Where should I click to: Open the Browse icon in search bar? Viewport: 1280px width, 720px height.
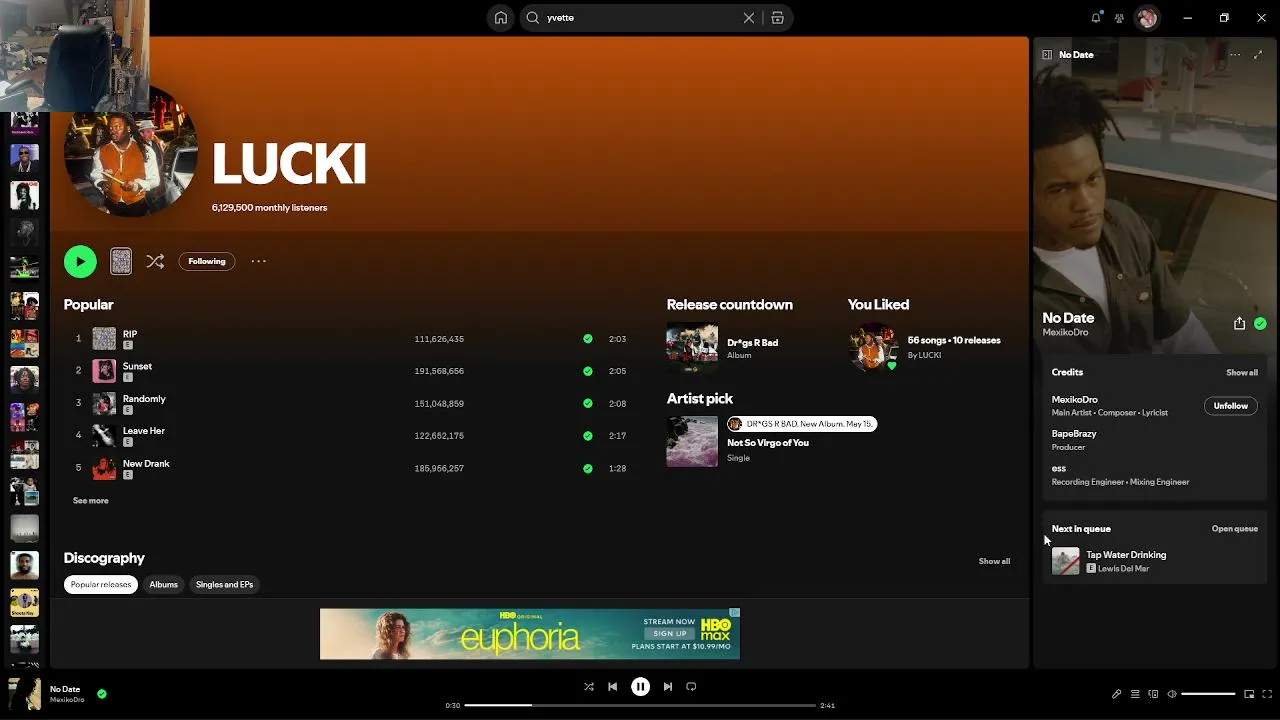[777, 18]
